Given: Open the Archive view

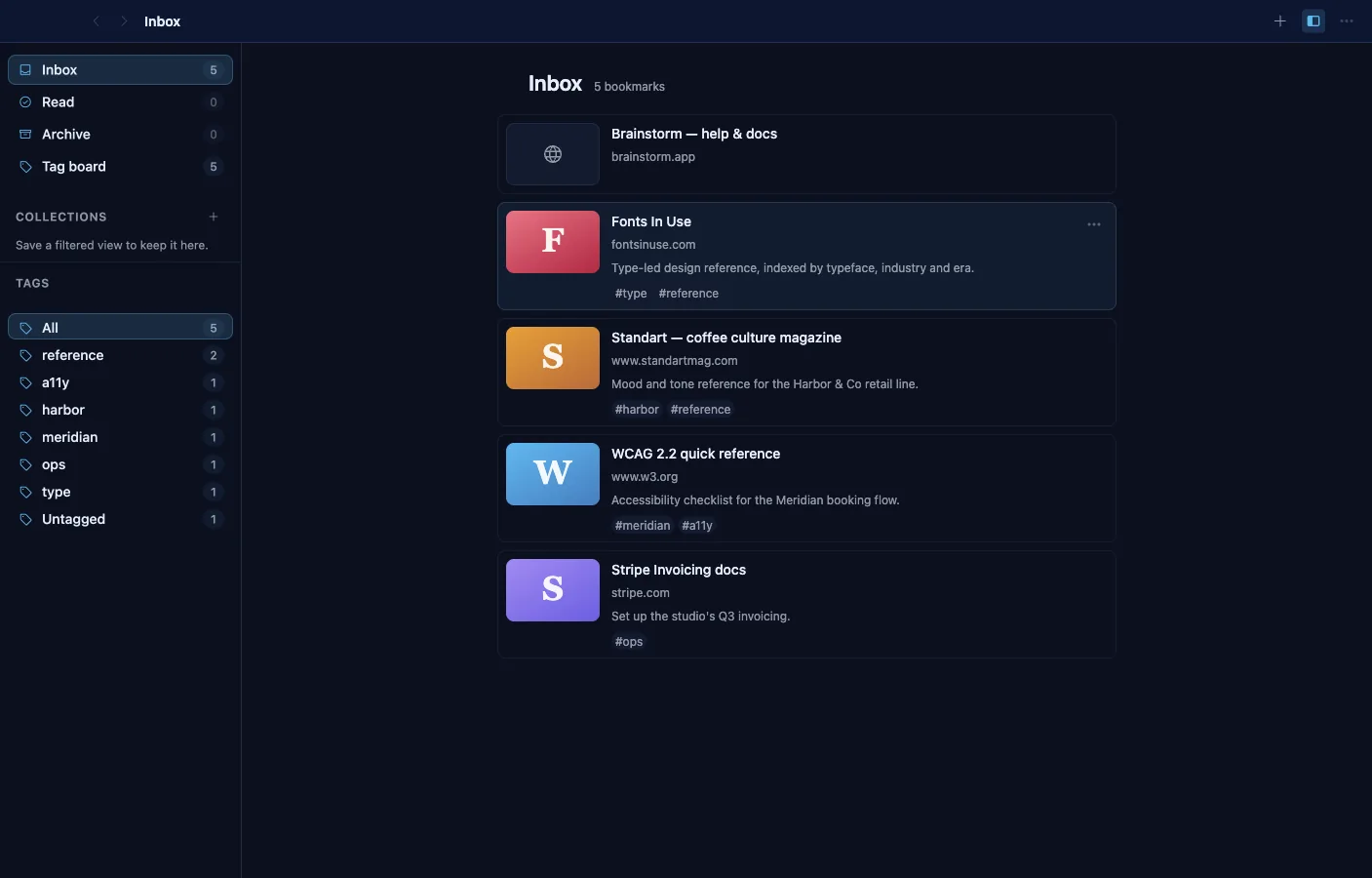Looking at the screenshot, I should click(x=120, y=134).
